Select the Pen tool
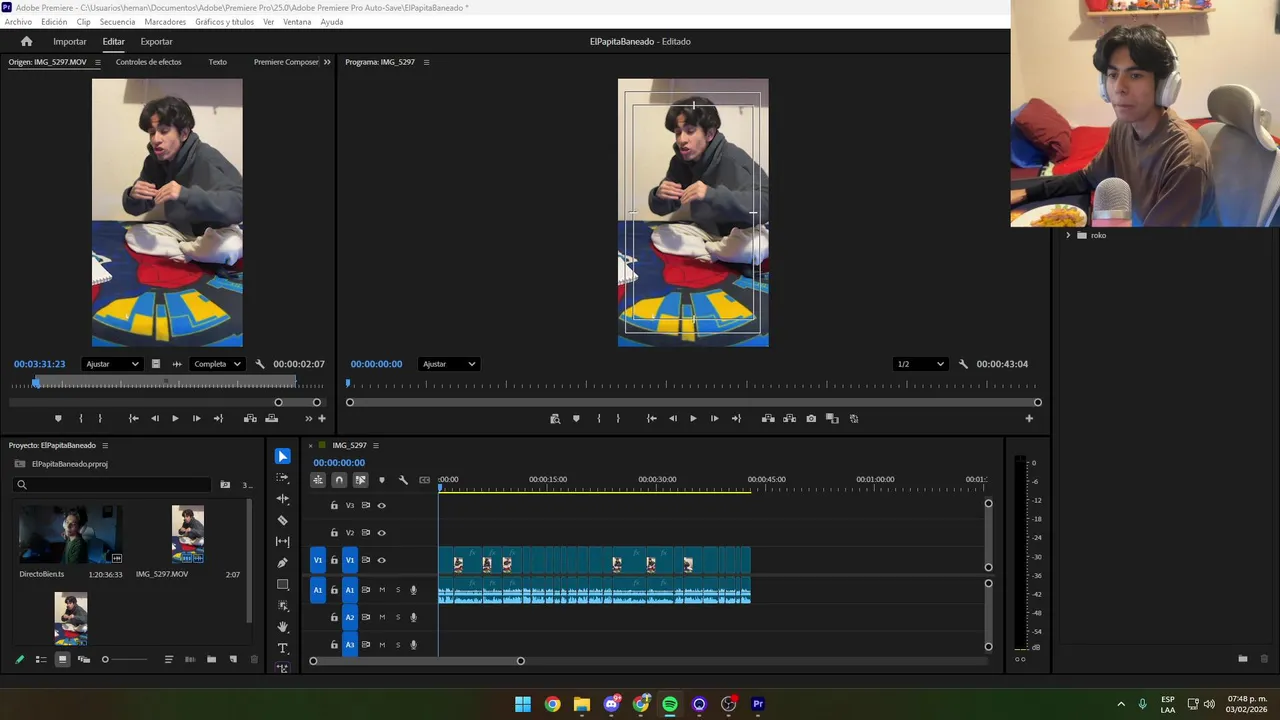 coord(283,563)
